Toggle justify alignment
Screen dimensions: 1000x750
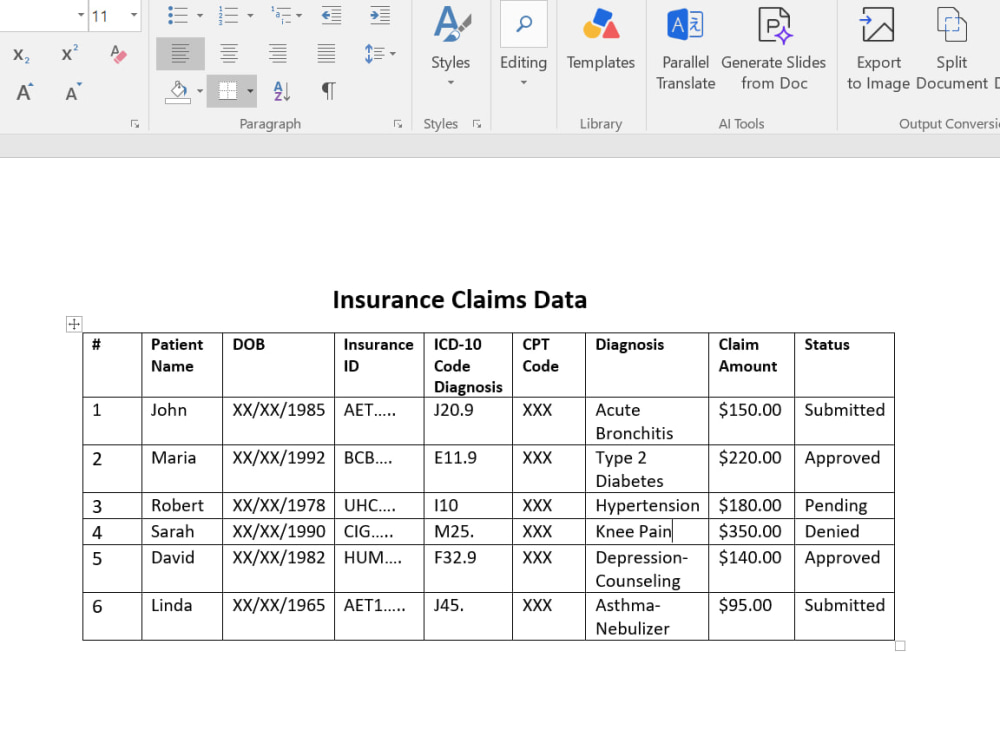326,54
